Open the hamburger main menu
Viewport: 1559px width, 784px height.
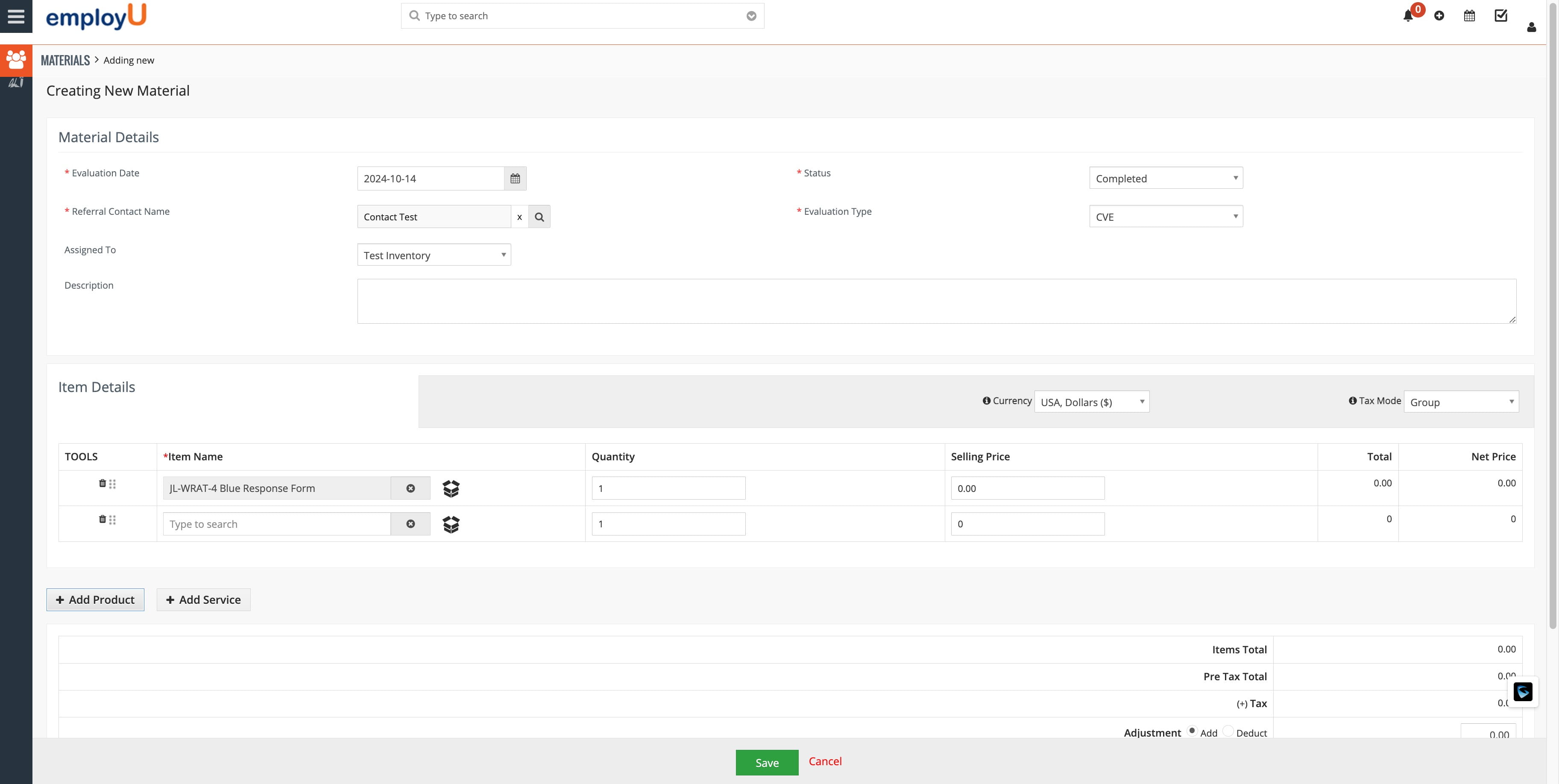coord(16,16)
